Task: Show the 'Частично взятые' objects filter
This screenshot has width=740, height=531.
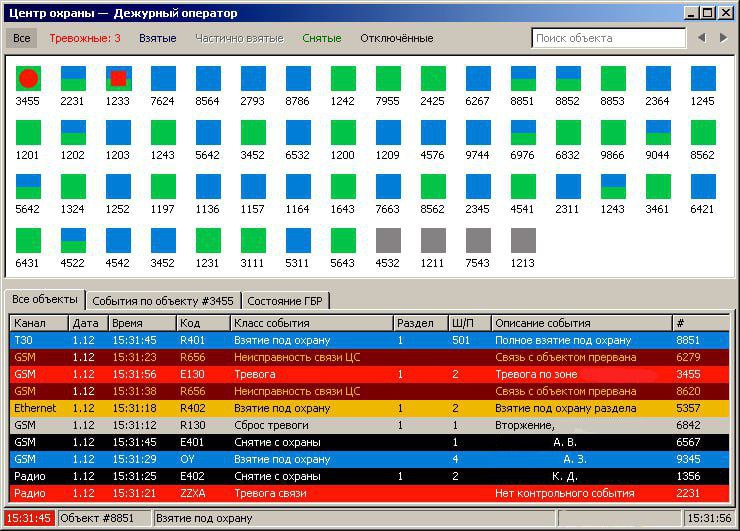Action: pyautogui.click(x=239, y=38)
